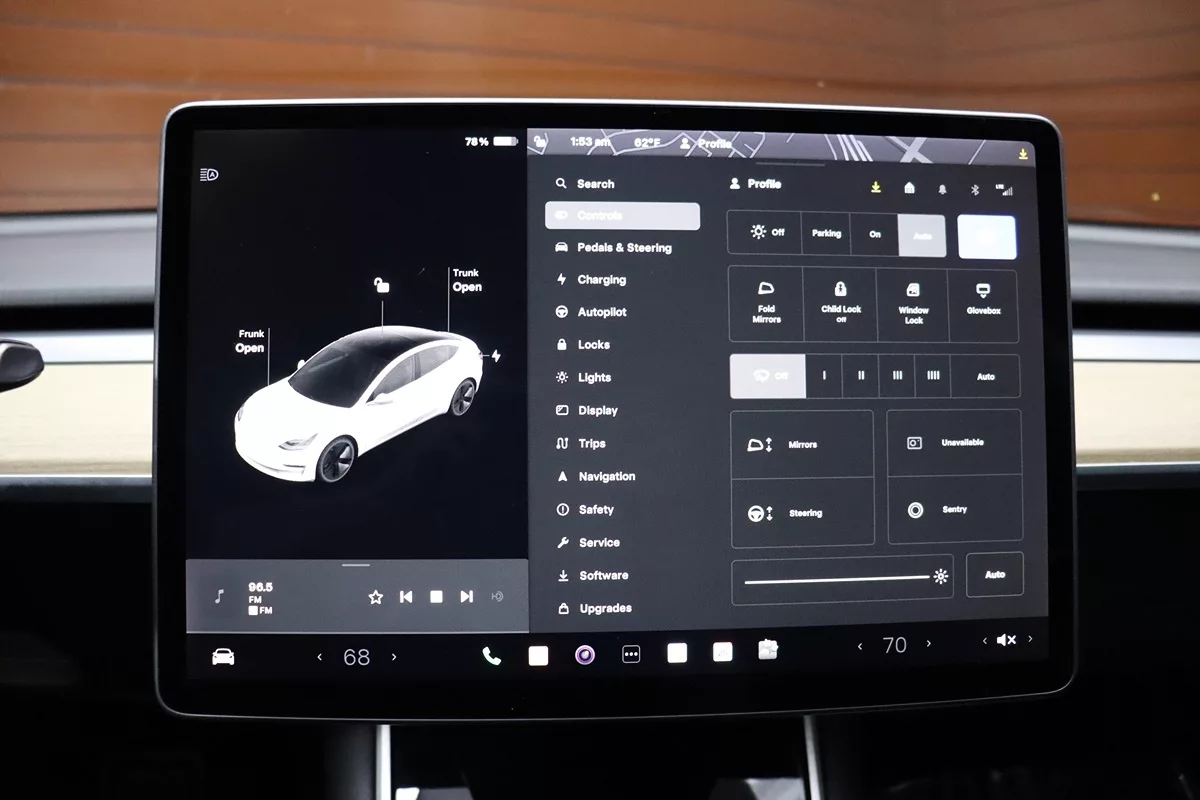1200x800 pixels.
Task: Set headlights to Off
Action: click(768, 233)
